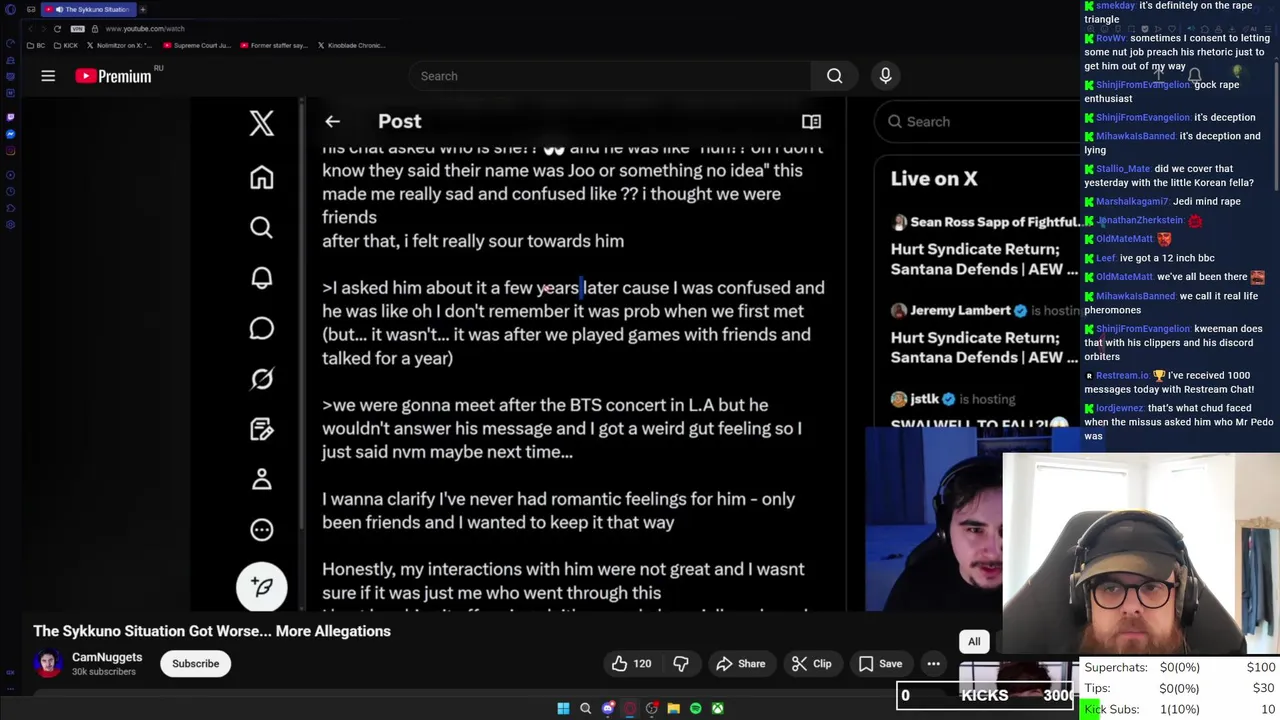The image size is (1280, 720).
Task: Click the X logo in the sidebar
Action: [x=261, y=123]
